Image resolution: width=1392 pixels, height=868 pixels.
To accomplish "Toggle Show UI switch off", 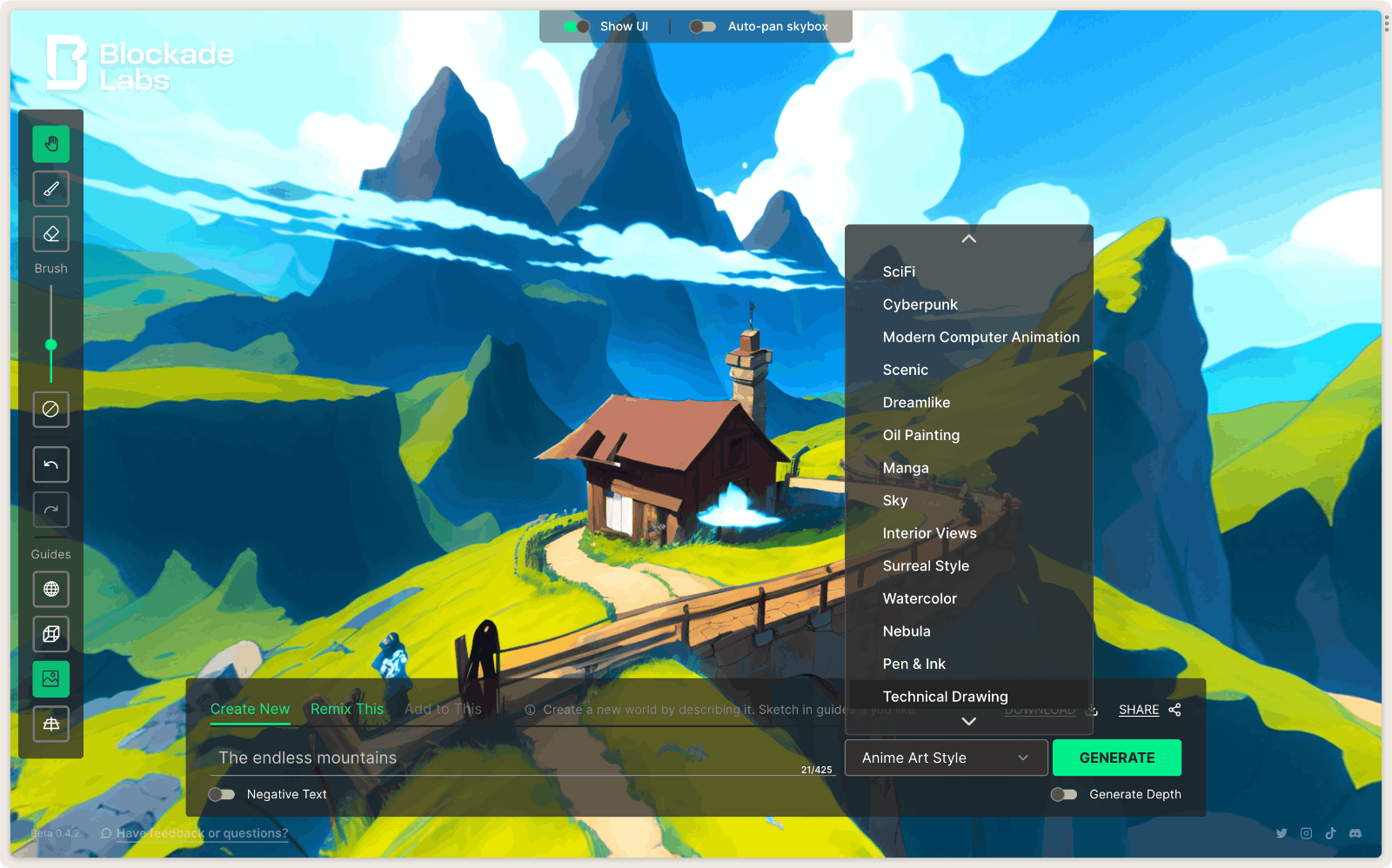I will pyautogui.click(x=577, y=26).
